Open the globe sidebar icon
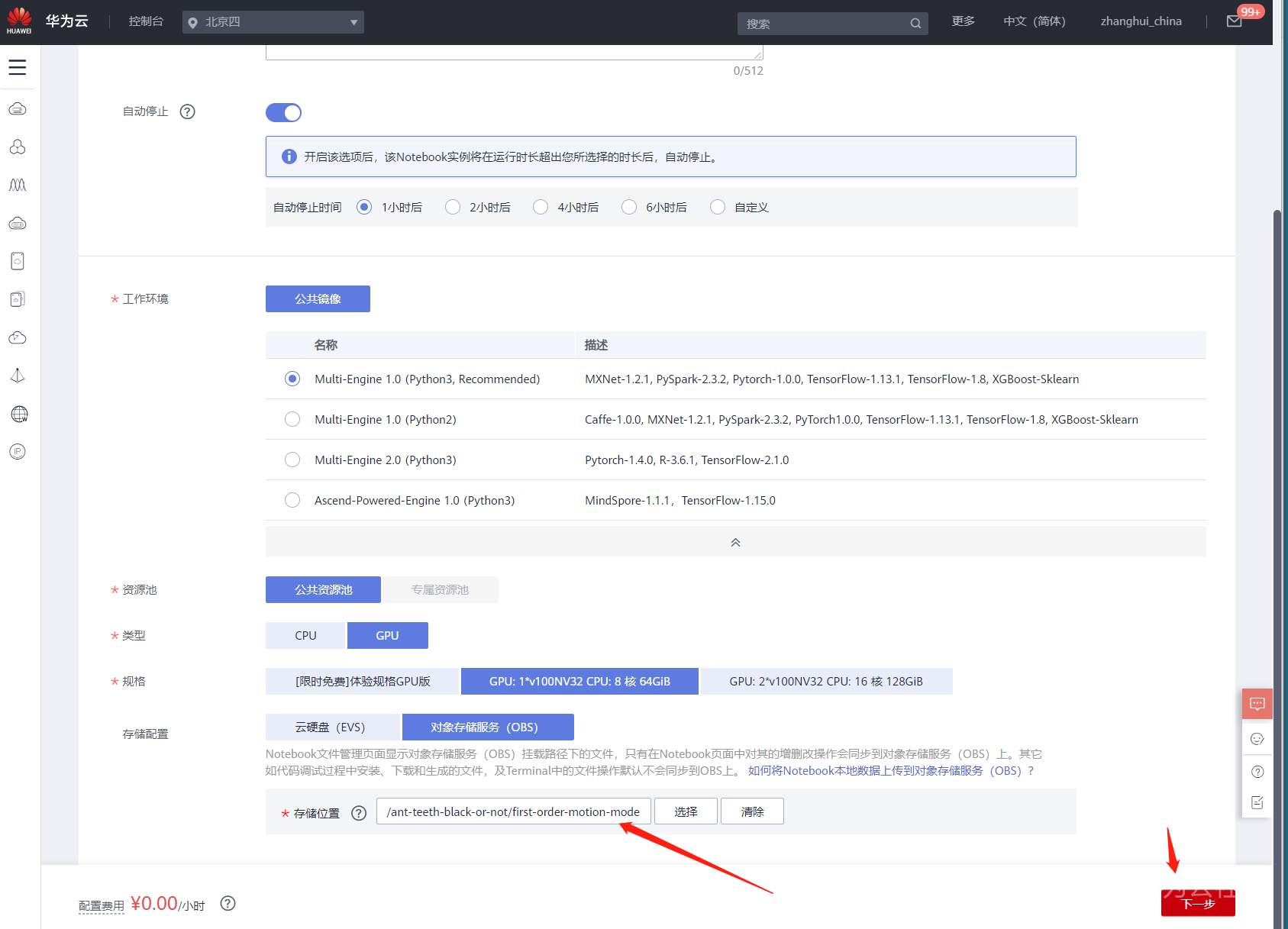 coord(19,414)
